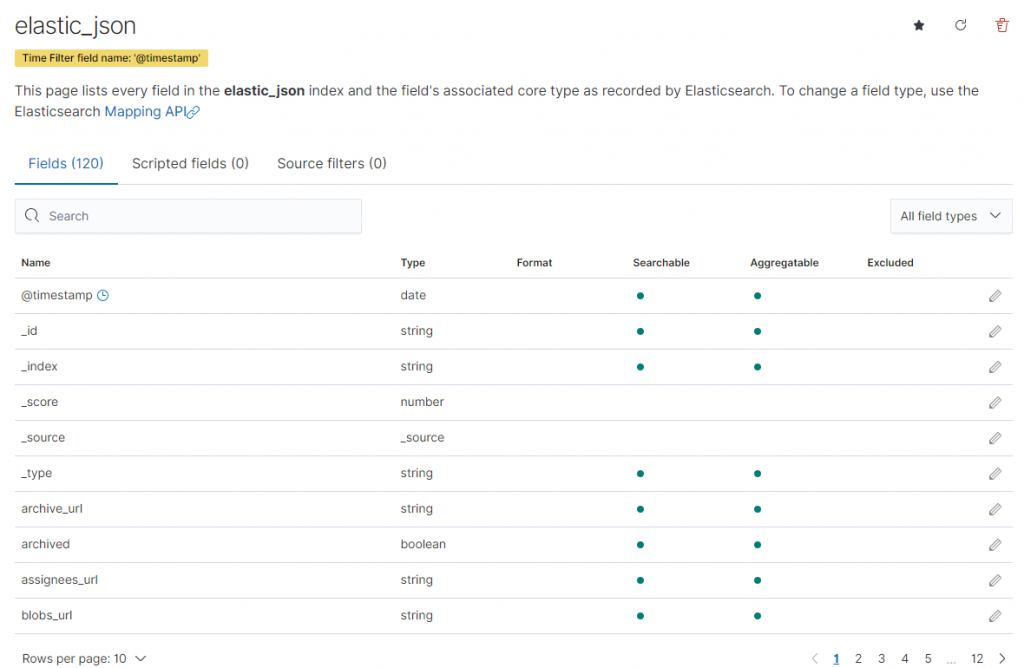
Task: Click the Time Filter field name badge
Action: (x=112, y=58)
